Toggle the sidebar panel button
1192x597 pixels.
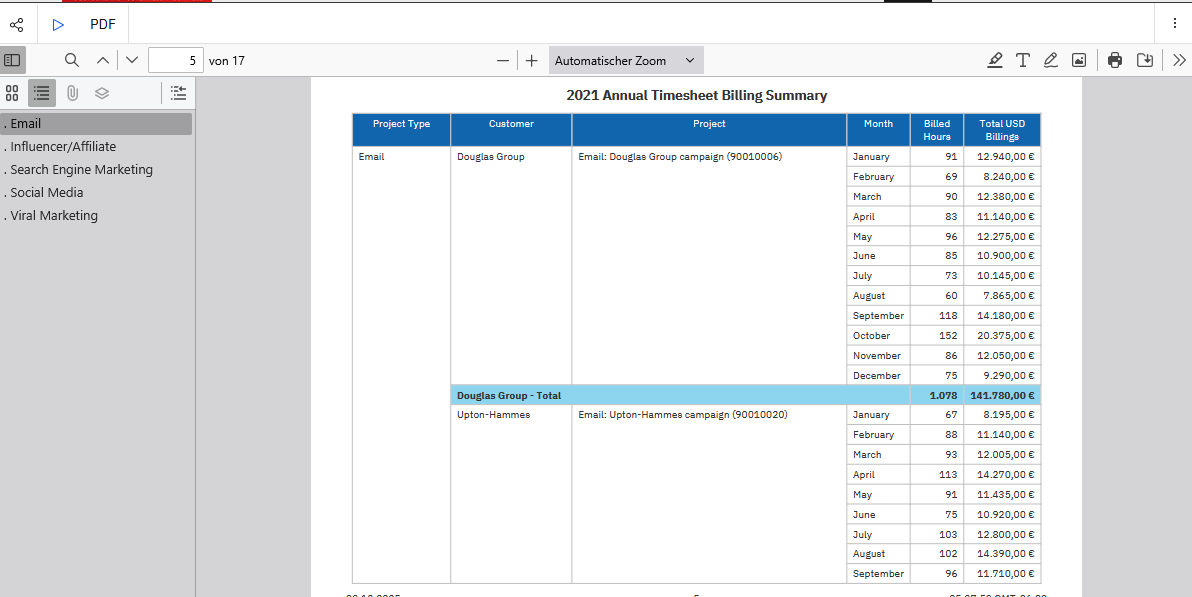click(x=12, y=60)
